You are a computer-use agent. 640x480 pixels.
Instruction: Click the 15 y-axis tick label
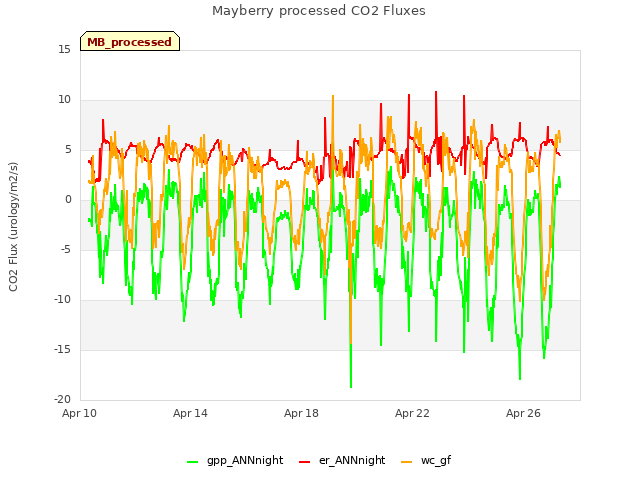(64, 50)
